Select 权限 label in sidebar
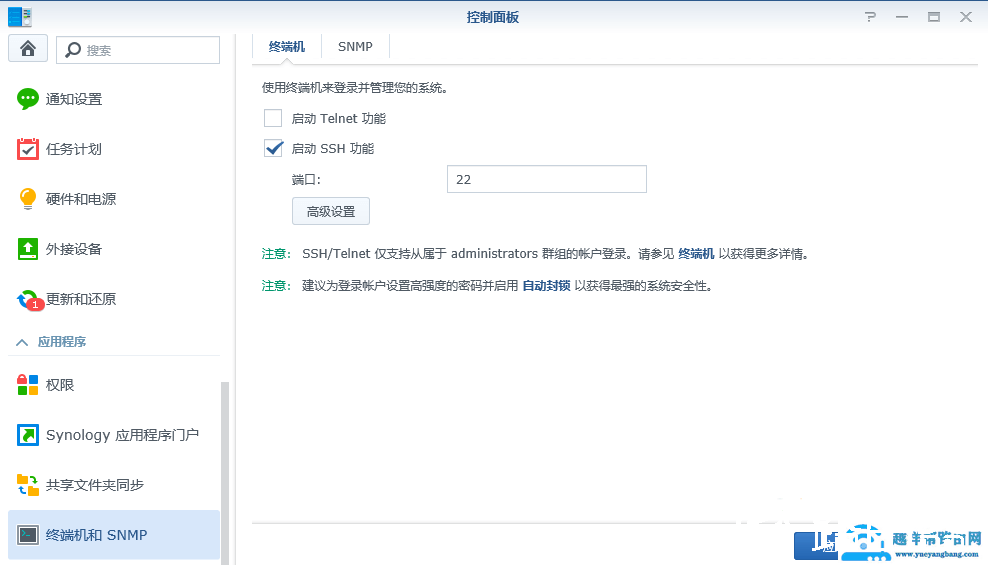 point(60,384)
